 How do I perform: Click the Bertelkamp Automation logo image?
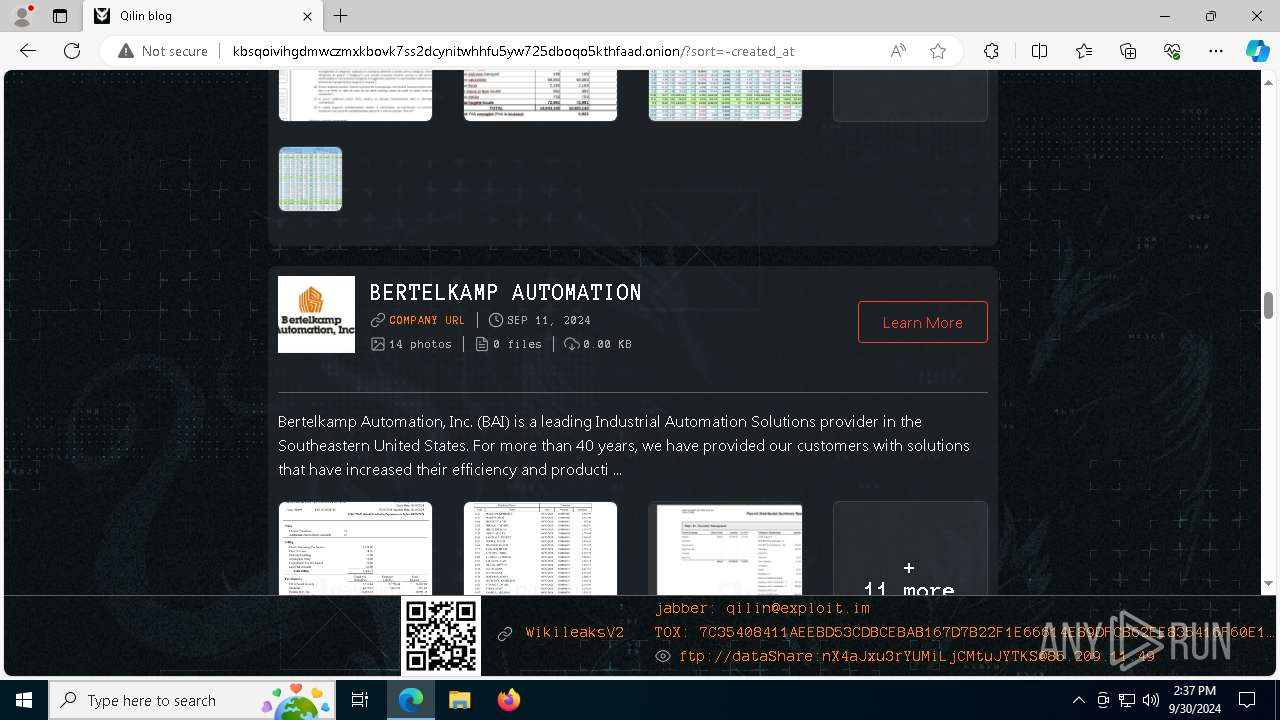[x=316, y=314]
